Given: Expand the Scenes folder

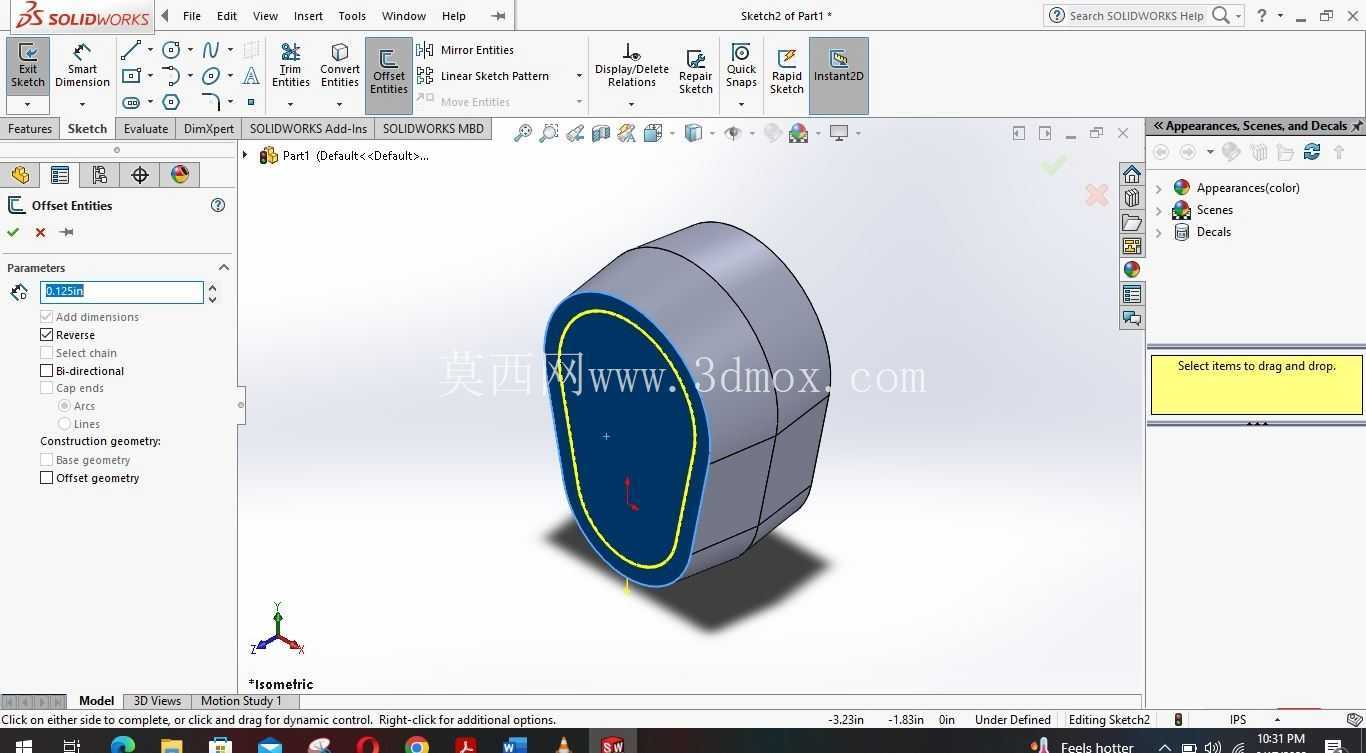Looking at the screenshot, I should [1159, 210].
